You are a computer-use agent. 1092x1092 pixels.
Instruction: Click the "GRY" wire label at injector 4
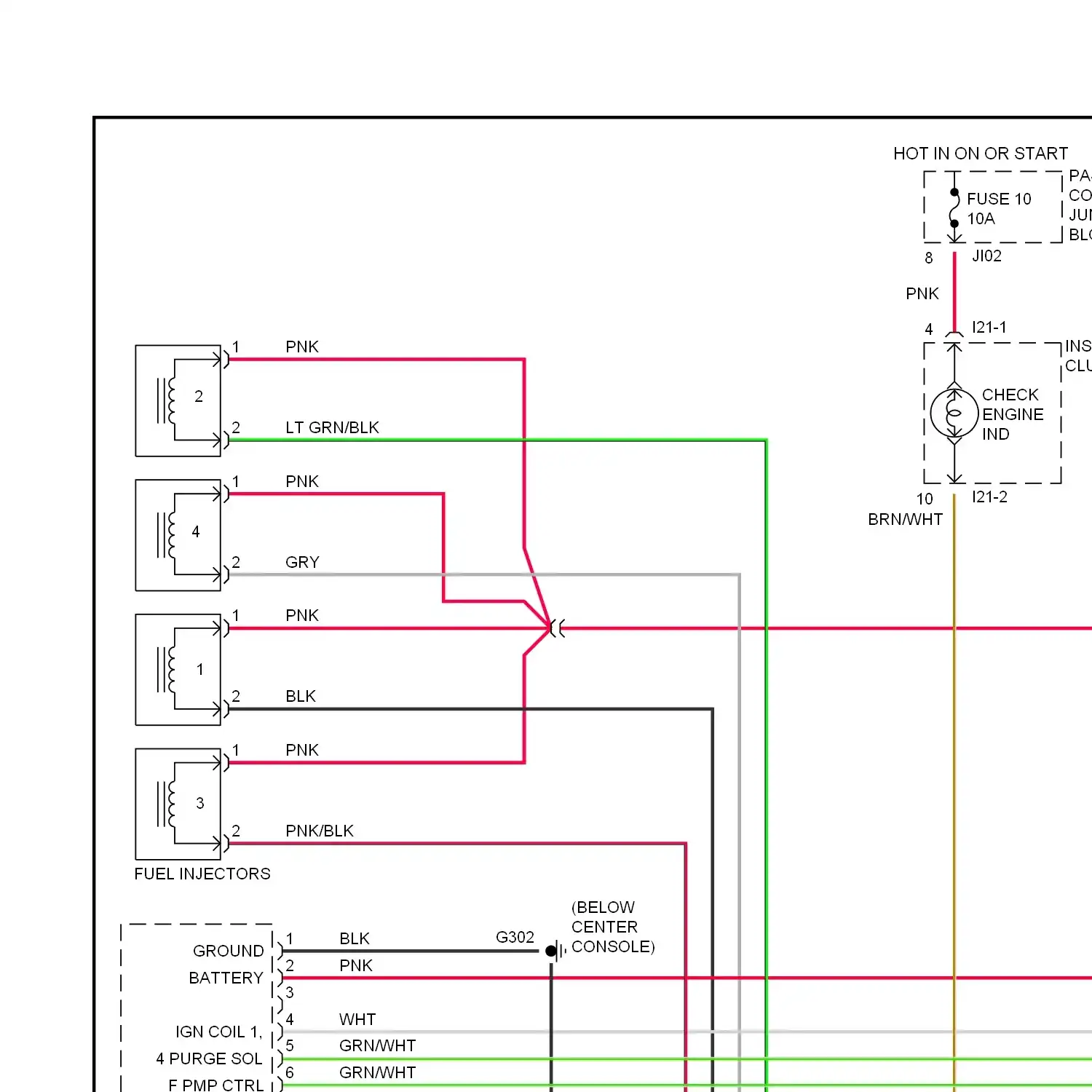[302, 562]
